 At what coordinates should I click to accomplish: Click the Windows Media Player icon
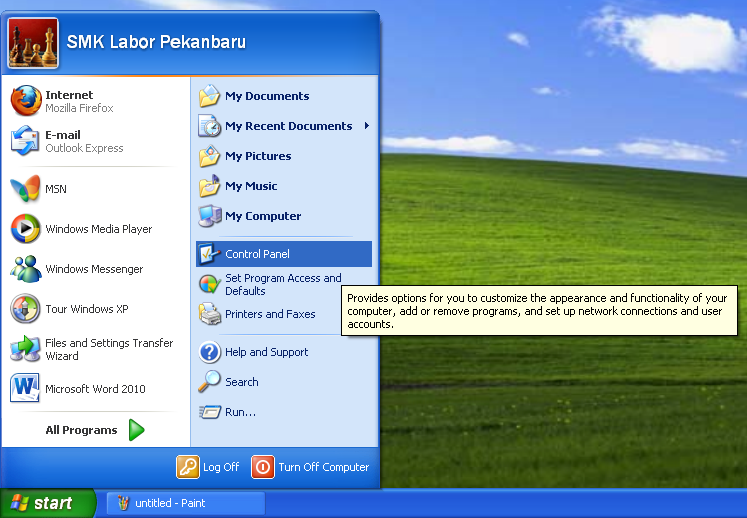click(x=25, y=229)
